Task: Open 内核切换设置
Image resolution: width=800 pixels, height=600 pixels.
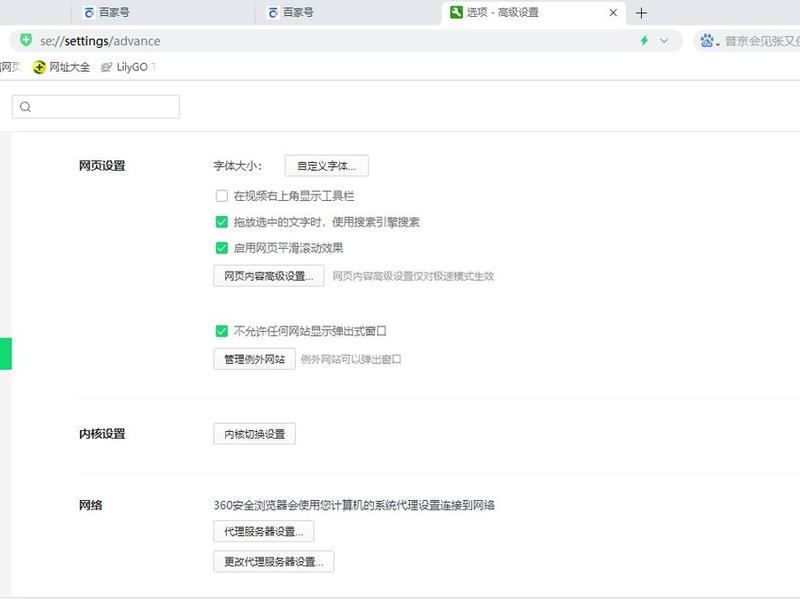Action: (x=255, y=434)
